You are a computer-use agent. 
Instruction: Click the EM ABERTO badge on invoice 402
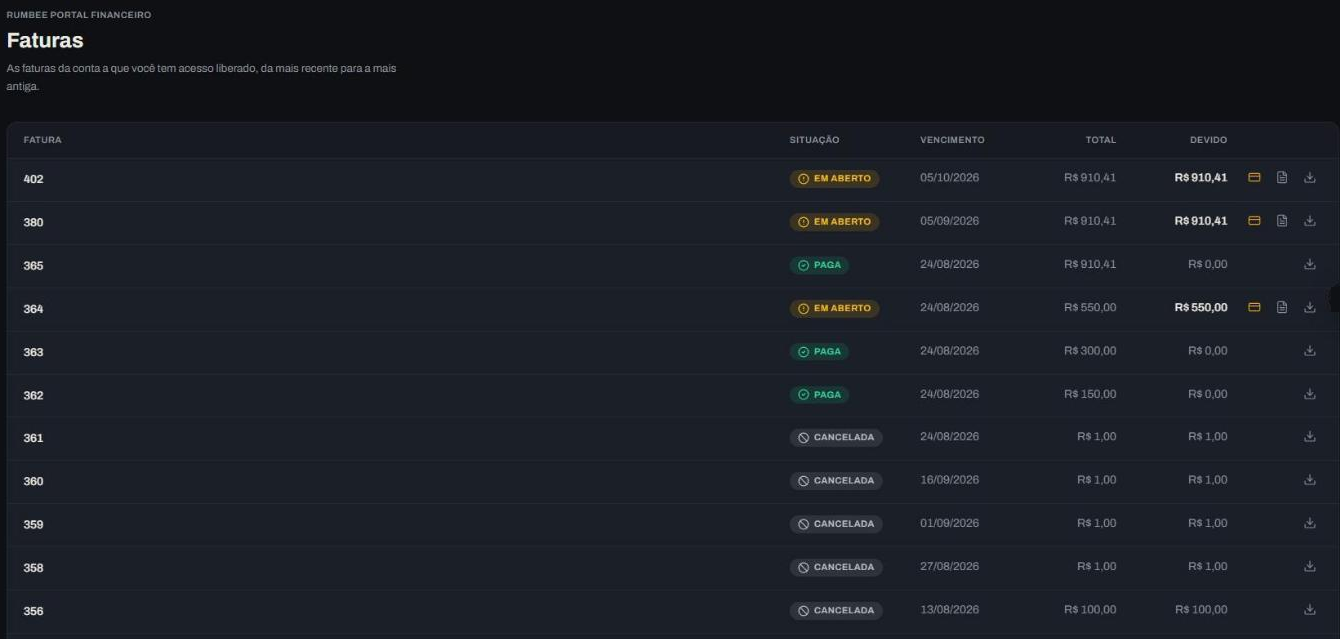coord(834,179)
